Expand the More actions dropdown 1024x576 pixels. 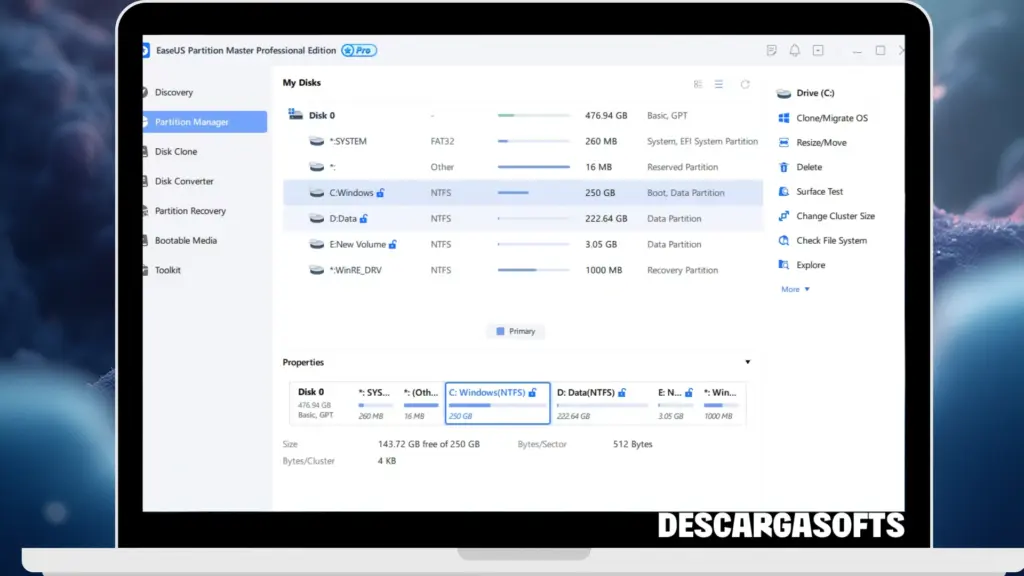796,289
